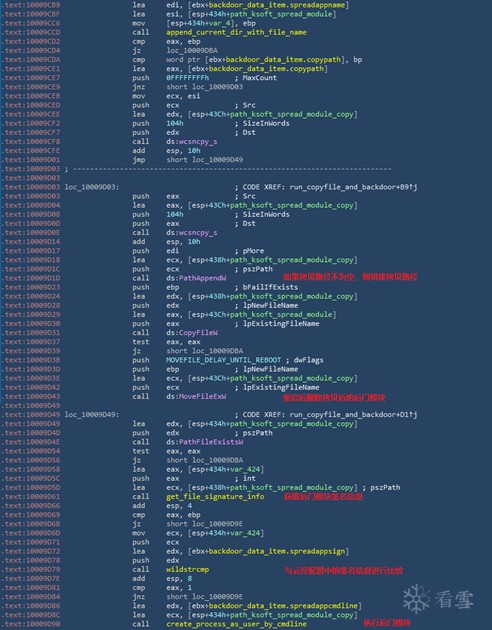Click the Dst comment on the push edx line
Screen dimensions: 492x630
coord(249,133)
